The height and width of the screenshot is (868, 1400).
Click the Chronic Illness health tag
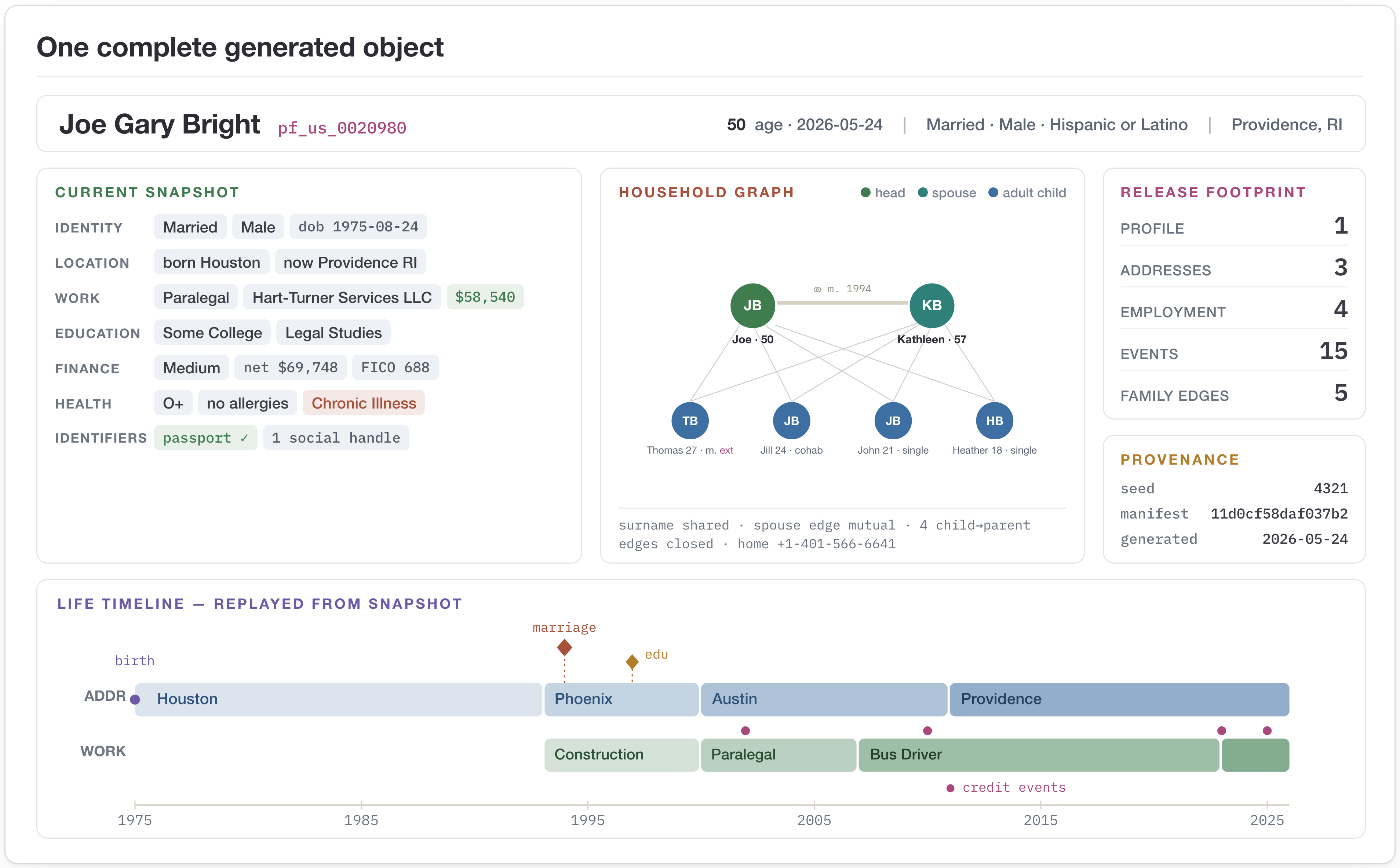tap(364, 403)
